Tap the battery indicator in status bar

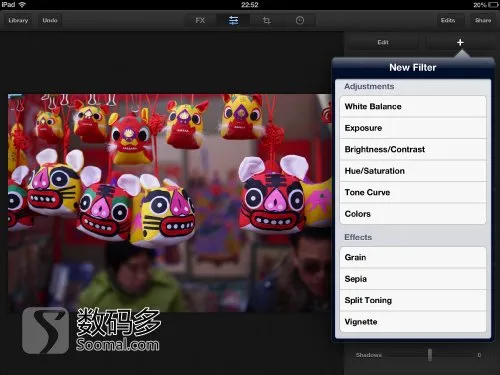[x=493, y=5]
